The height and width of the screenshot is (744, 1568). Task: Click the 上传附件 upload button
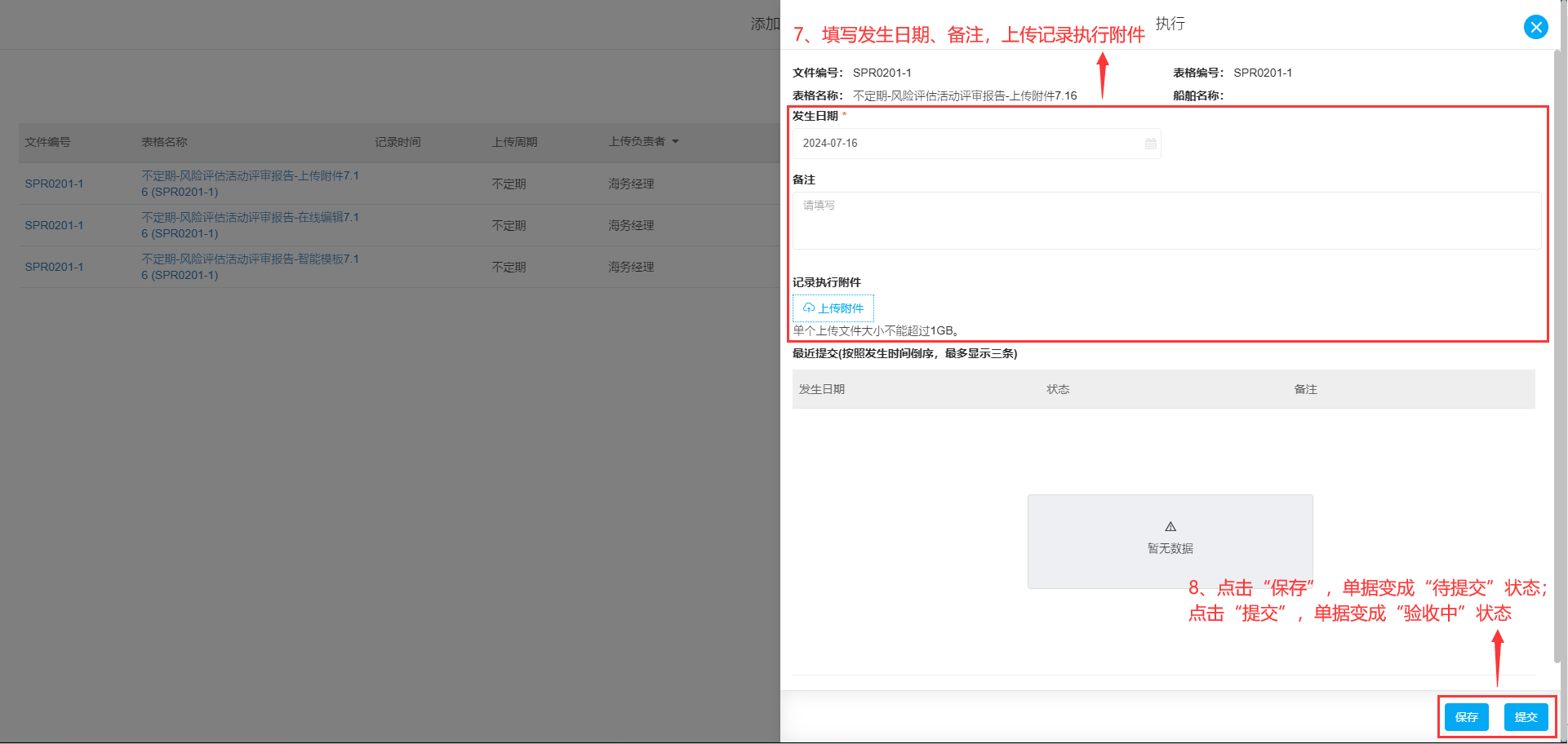tap(833, 308)
